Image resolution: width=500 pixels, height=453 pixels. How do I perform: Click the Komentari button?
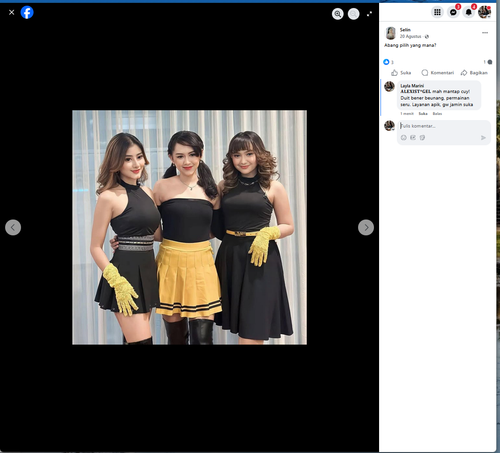(438, 73)
